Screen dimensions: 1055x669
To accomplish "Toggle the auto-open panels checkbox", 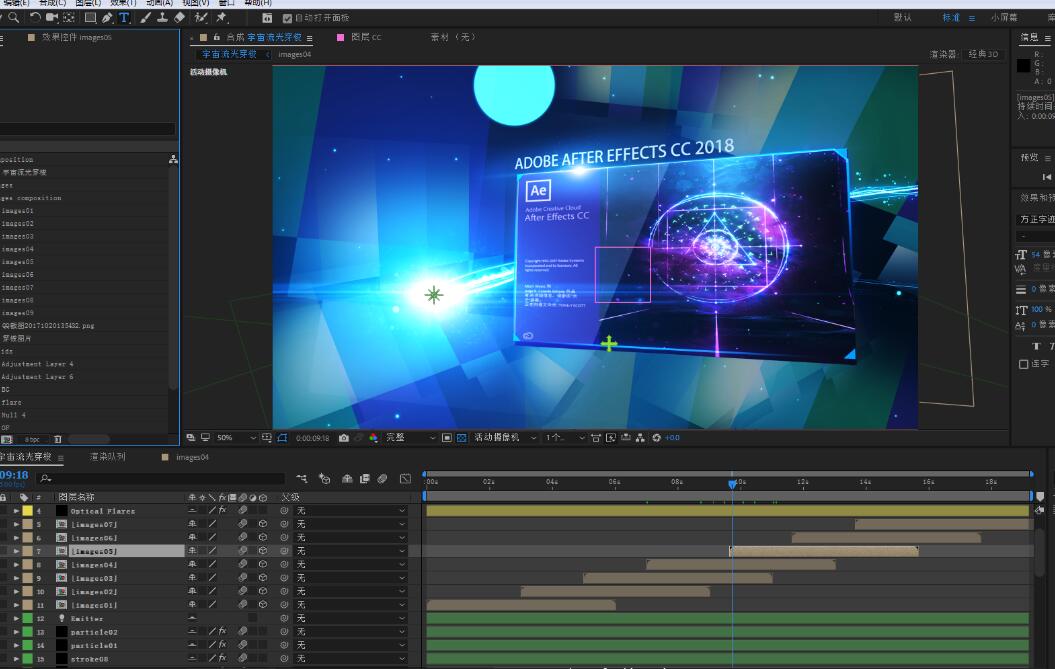I will tap(287, 18).
